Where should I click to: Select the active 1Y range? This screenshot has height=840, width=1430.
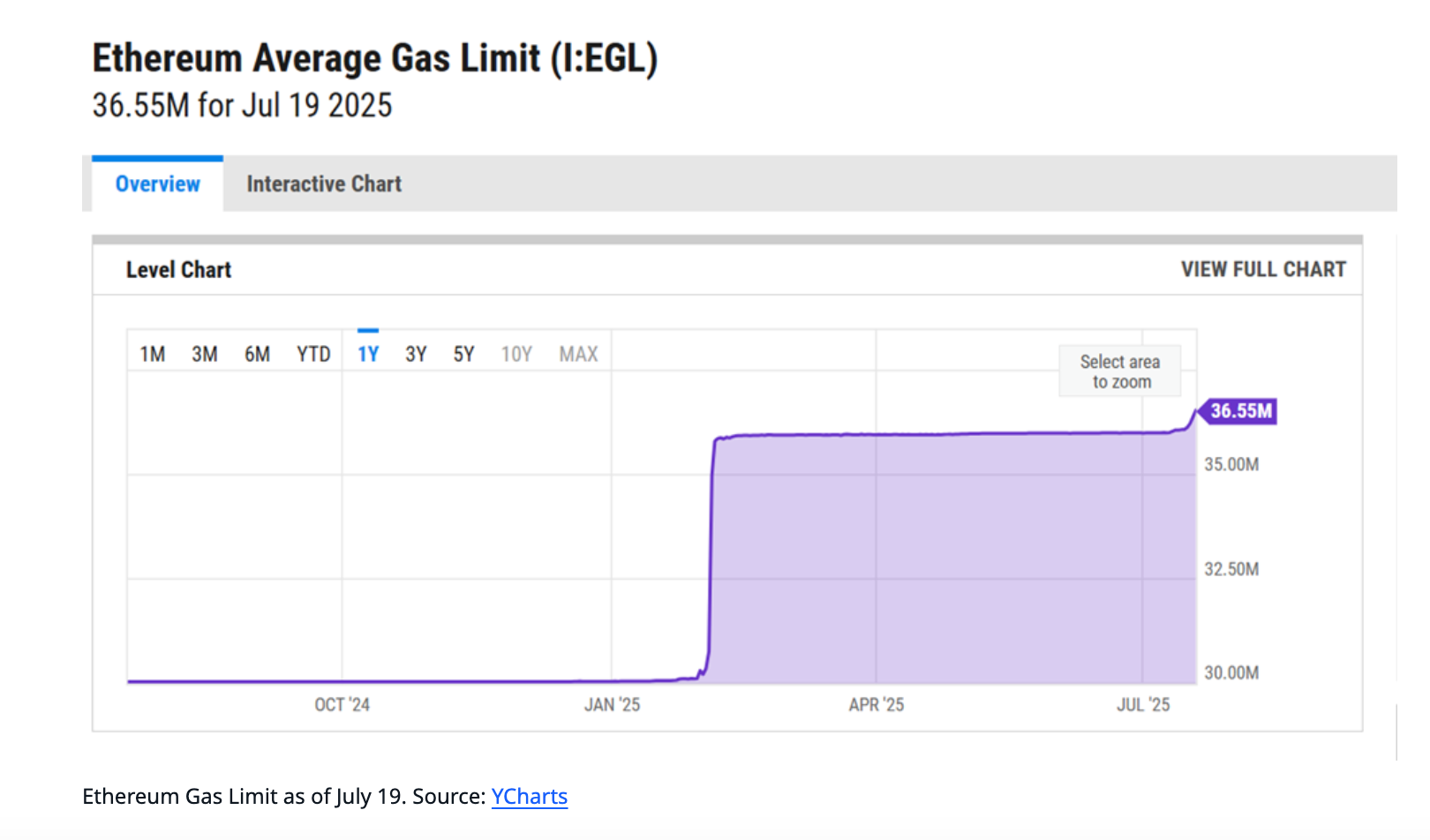[x=368, y=355]
